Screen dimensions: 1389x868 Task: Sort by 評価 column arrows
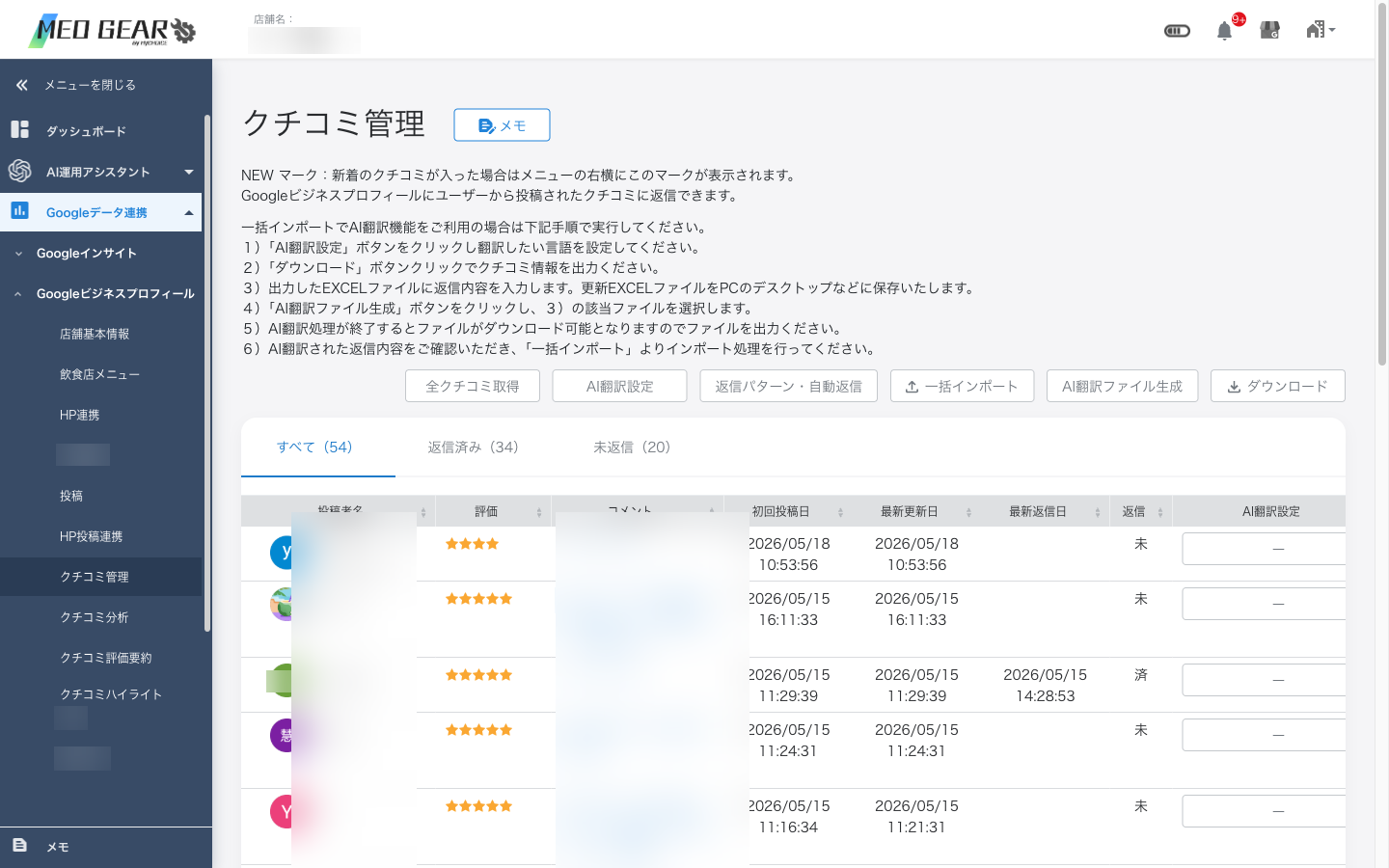click(539, 512)
